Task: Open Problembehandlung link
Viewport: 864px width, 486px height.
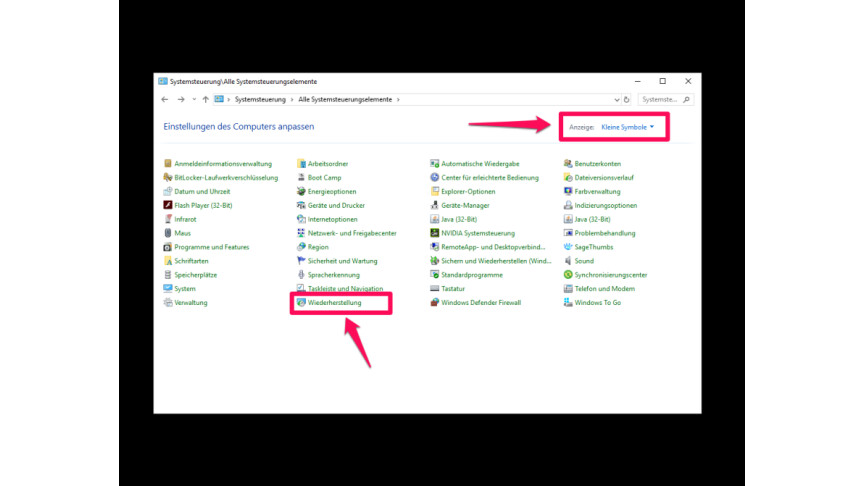Action: 604,233
